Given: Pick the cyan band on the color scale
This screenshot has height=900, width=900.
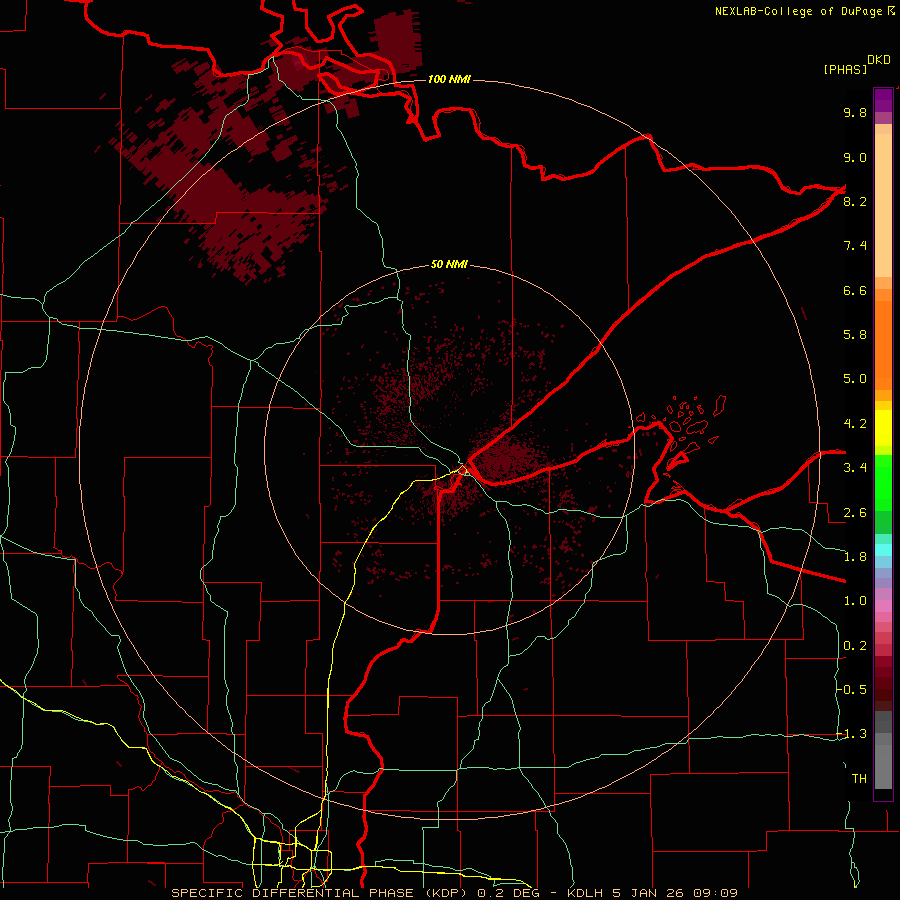Looking at the screenshot, I should pyautogui.click(x=883, y=550).
